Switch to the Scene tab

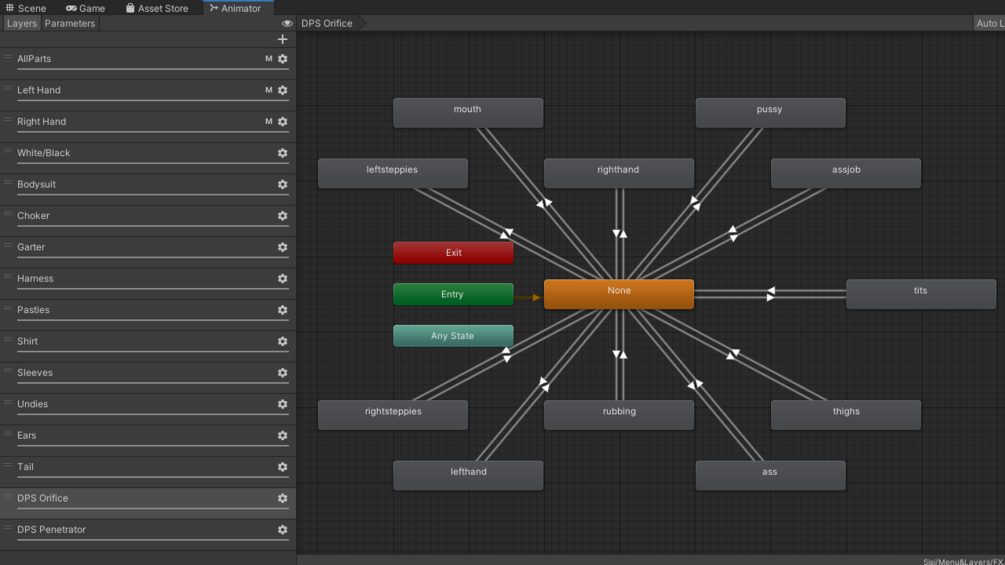pyautogui.click(x=26, y=8)
